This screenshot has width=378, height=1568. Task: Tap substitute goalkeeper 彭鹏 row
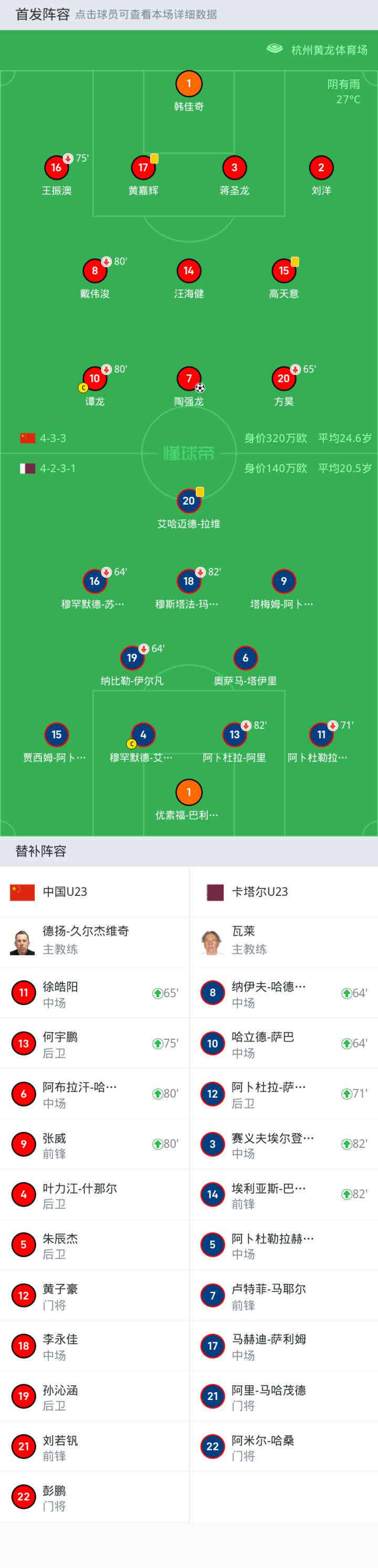tap(94, 1498)
